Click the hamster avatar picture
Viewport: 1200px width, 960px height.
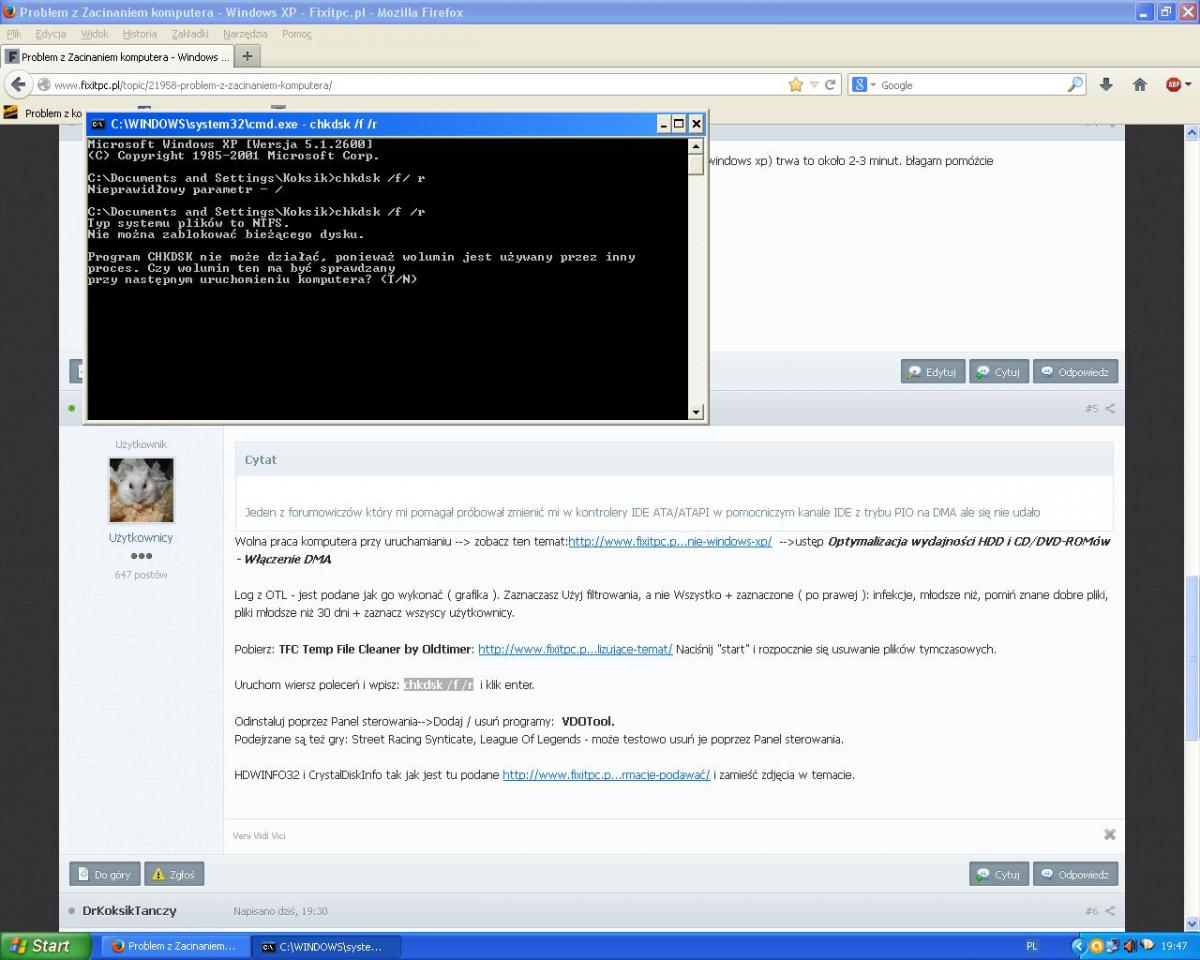[141, 490]
